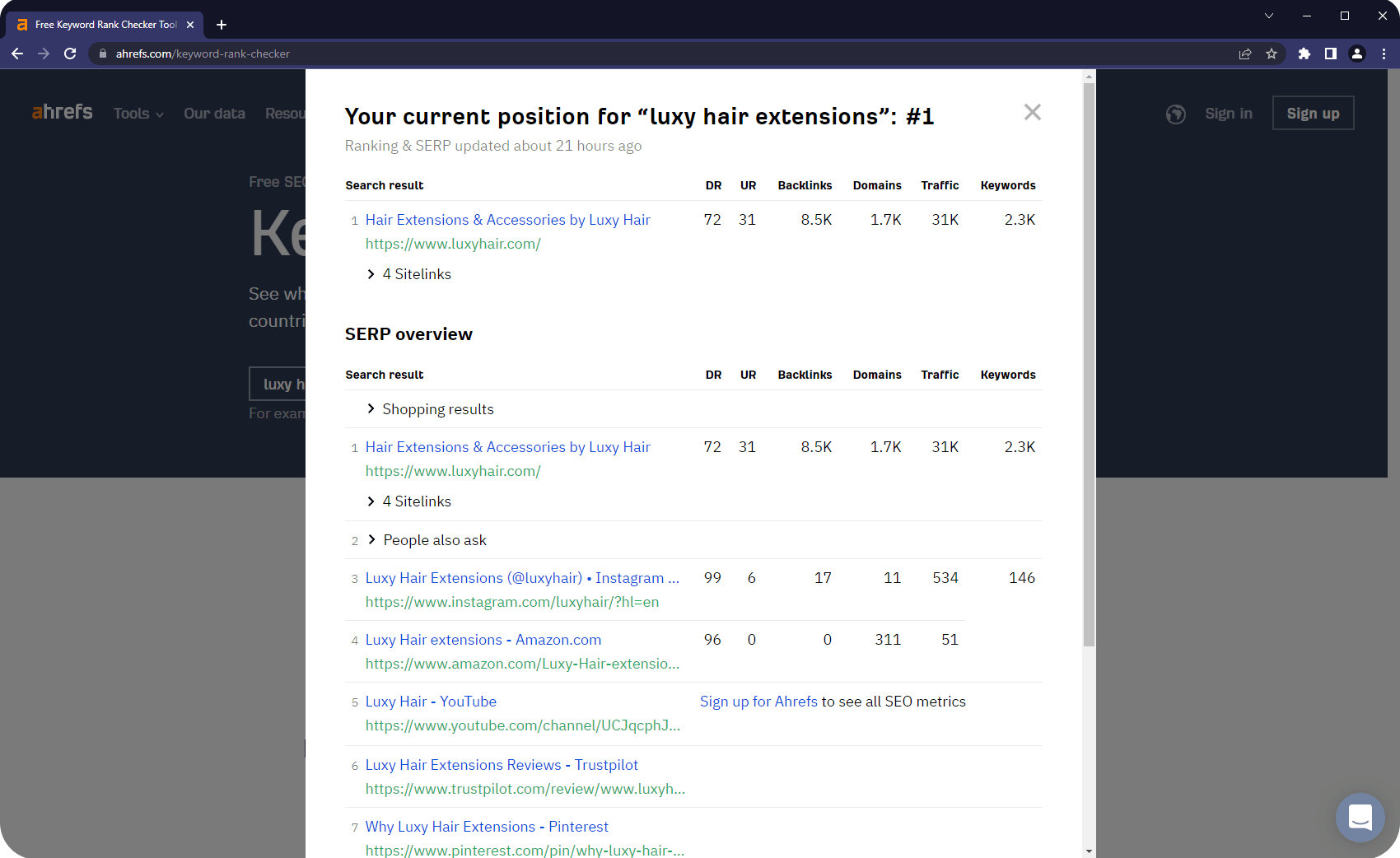Open the Intercom chat bubble
This screenshot has height=858, width=1400.
click(1360, 818)
